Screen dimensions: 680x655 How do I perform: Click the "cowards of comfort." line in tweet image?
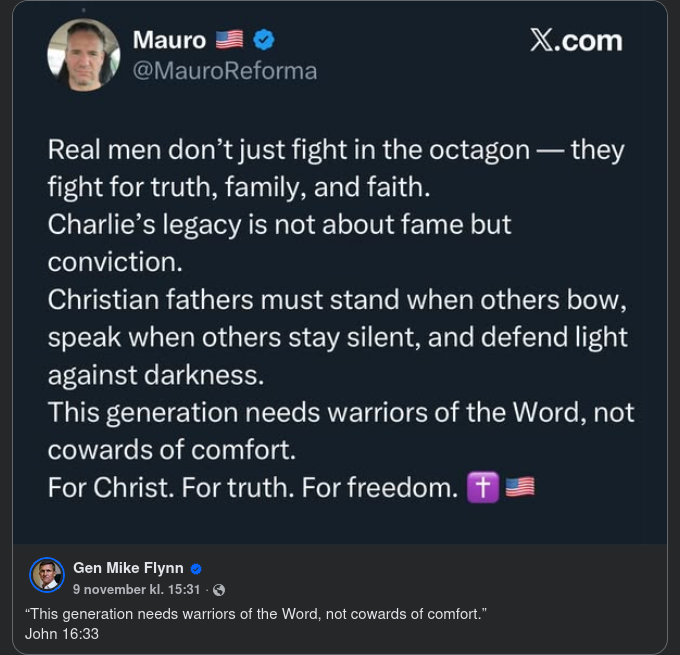(x=172, y=450)
